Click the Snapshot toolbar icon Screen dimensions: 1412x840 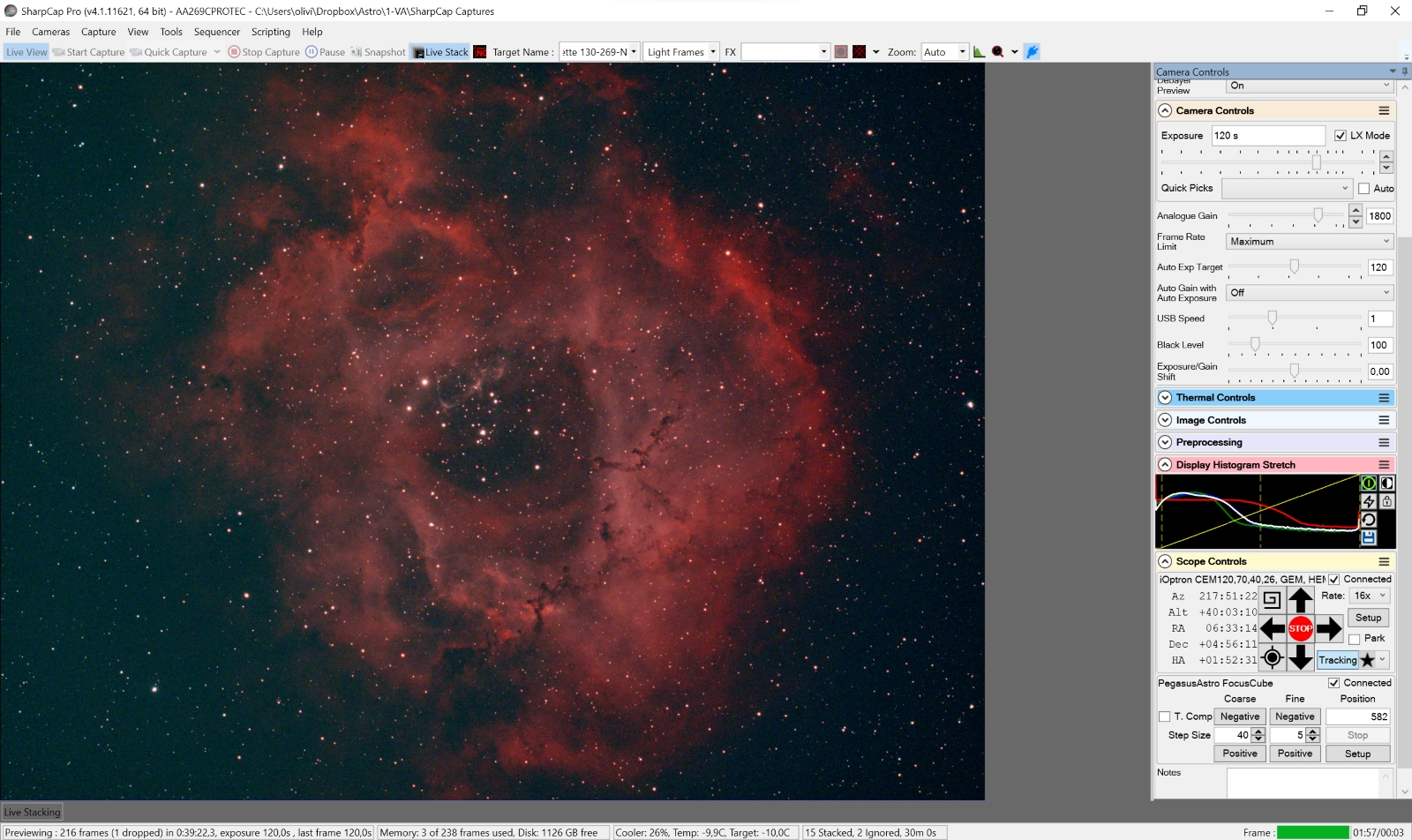coord(378,52)
